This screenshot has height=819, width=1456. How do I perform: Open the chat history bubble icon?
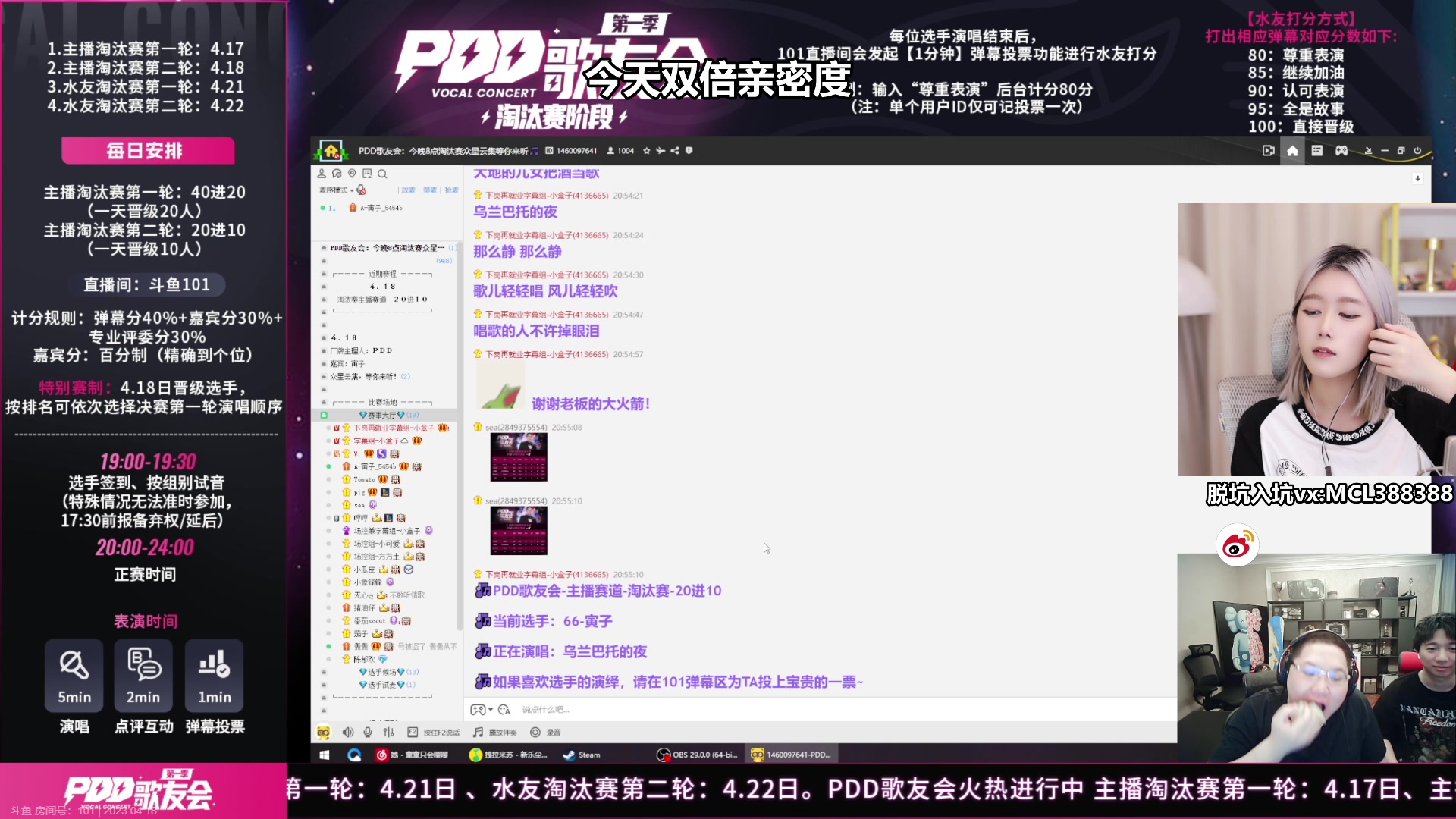[x=337, y=174]
